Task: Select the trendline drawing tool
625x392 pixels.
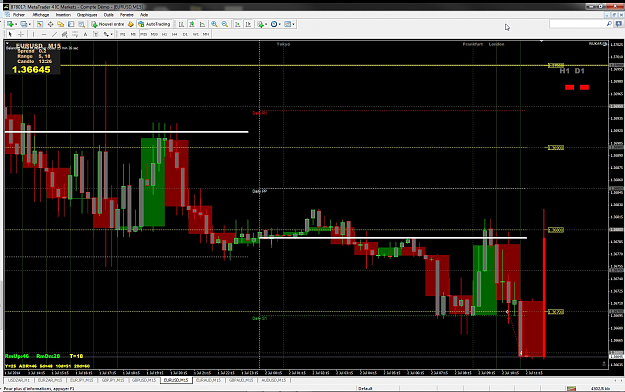Action: click(55, 34)
